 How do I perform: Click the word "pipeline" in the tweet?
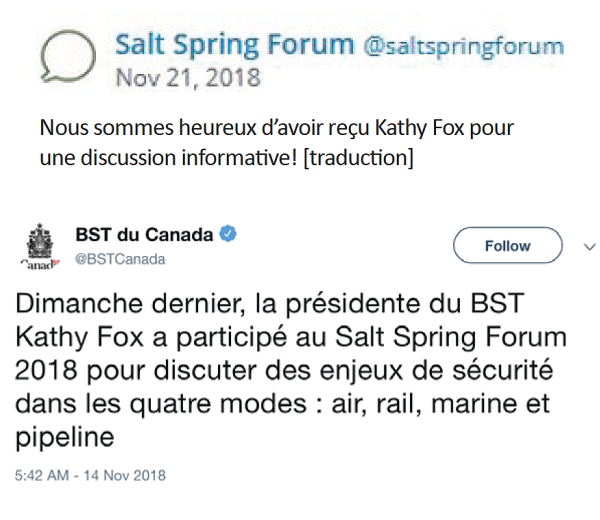click(x=62, y=438)
